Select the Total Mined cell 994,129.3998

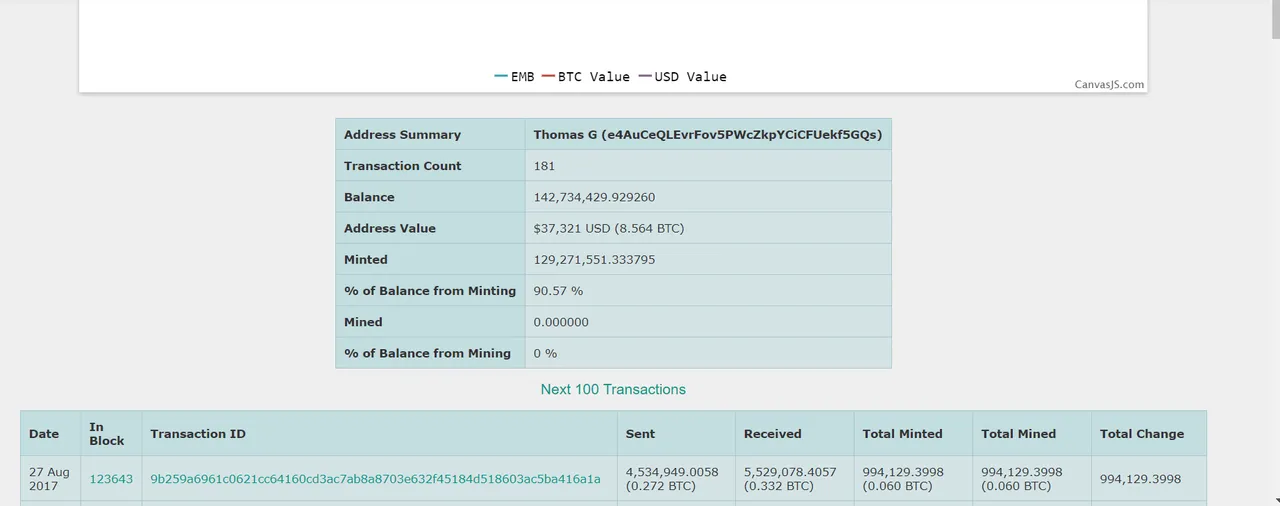point(1032,479)
